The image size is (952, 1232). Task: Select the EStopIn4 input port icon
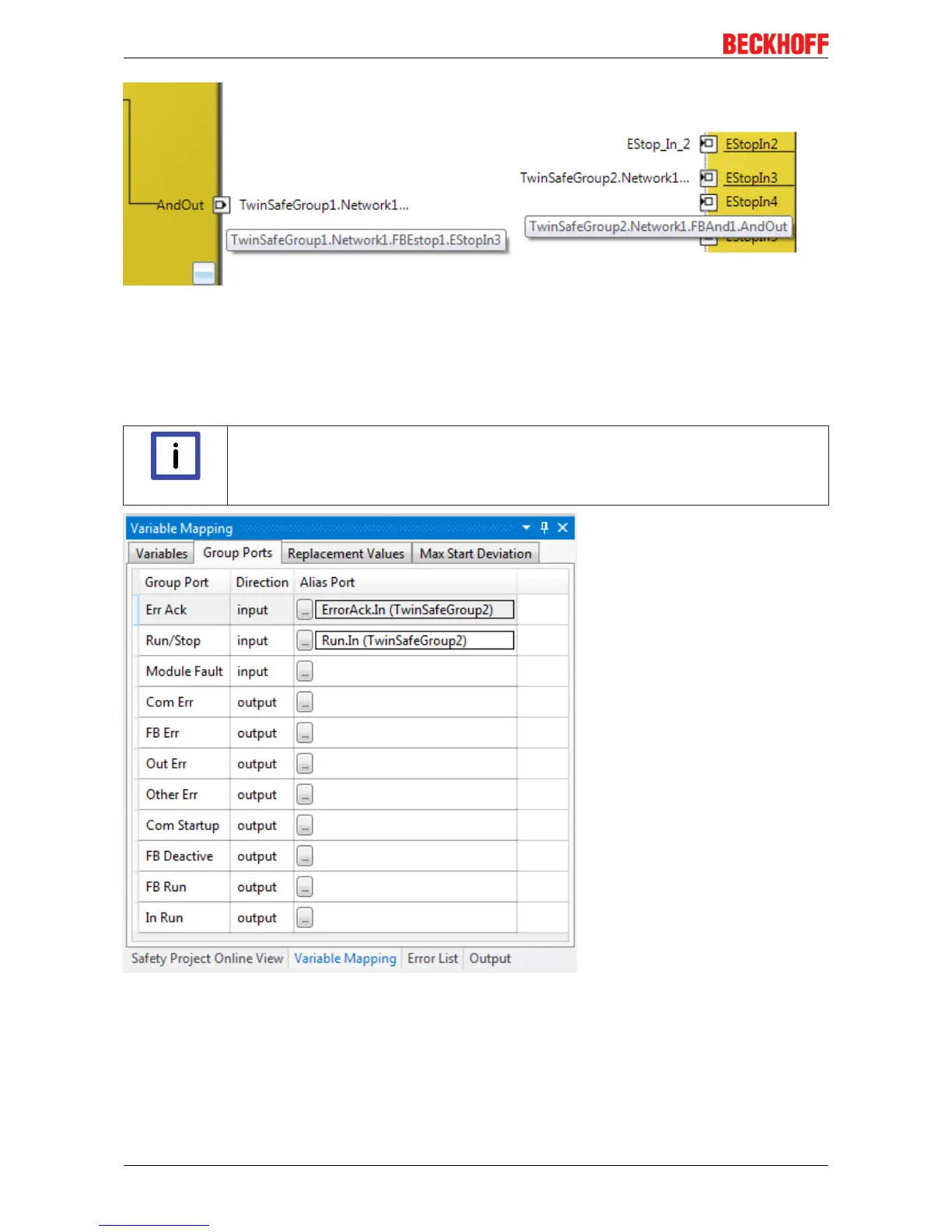(x=708, y=202)
